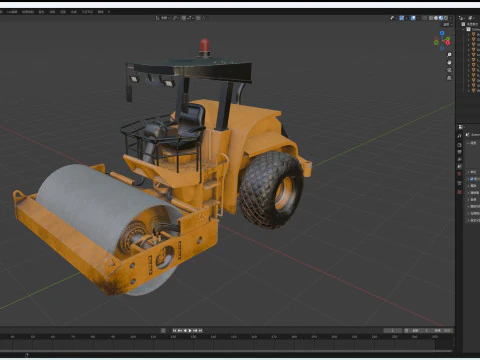
Task: Click the red X axis on navigation gizmo
Action: pyautogui.click(x=448, y=43)
